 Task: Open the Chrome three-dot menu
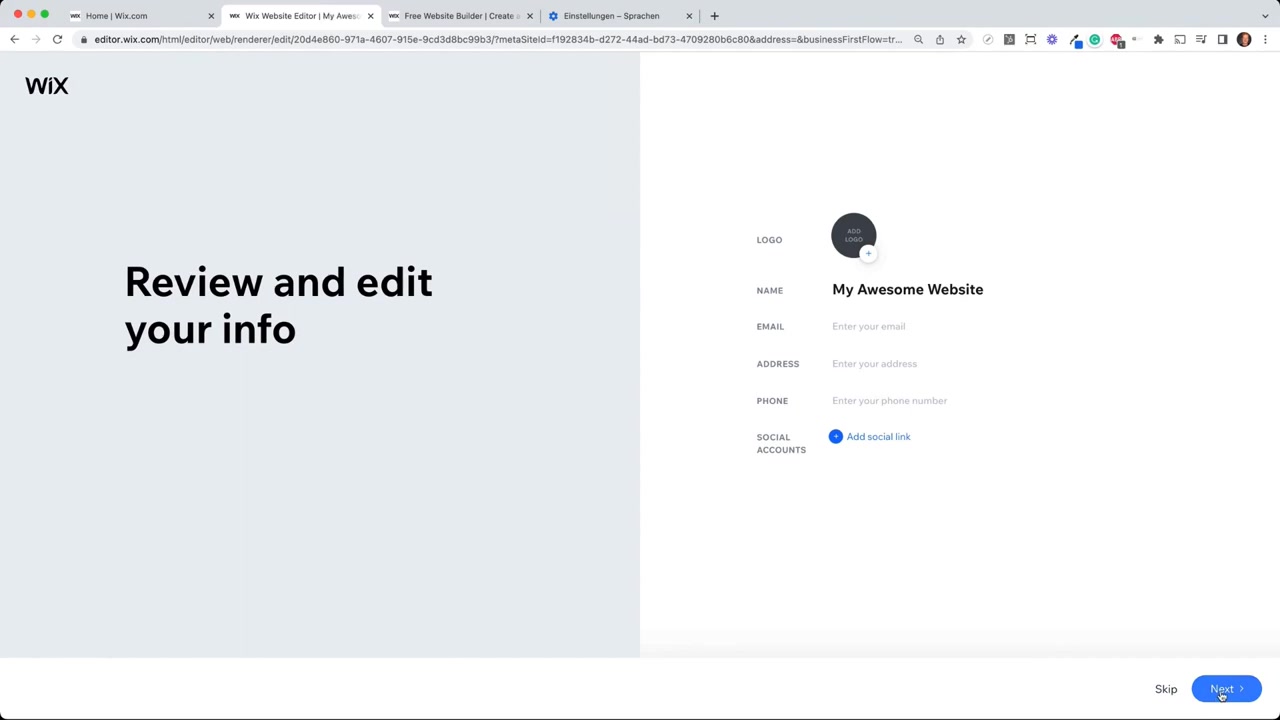coord(1265,40)
